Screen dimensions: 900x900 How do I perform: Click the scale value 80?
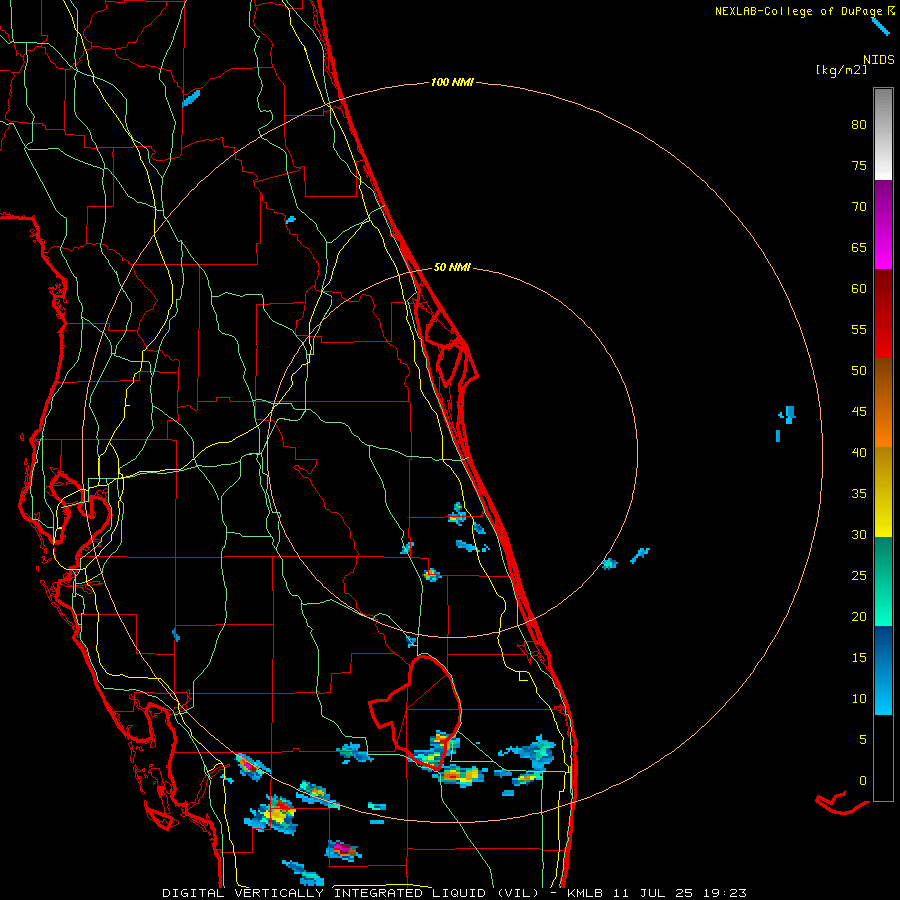point(859,125)
